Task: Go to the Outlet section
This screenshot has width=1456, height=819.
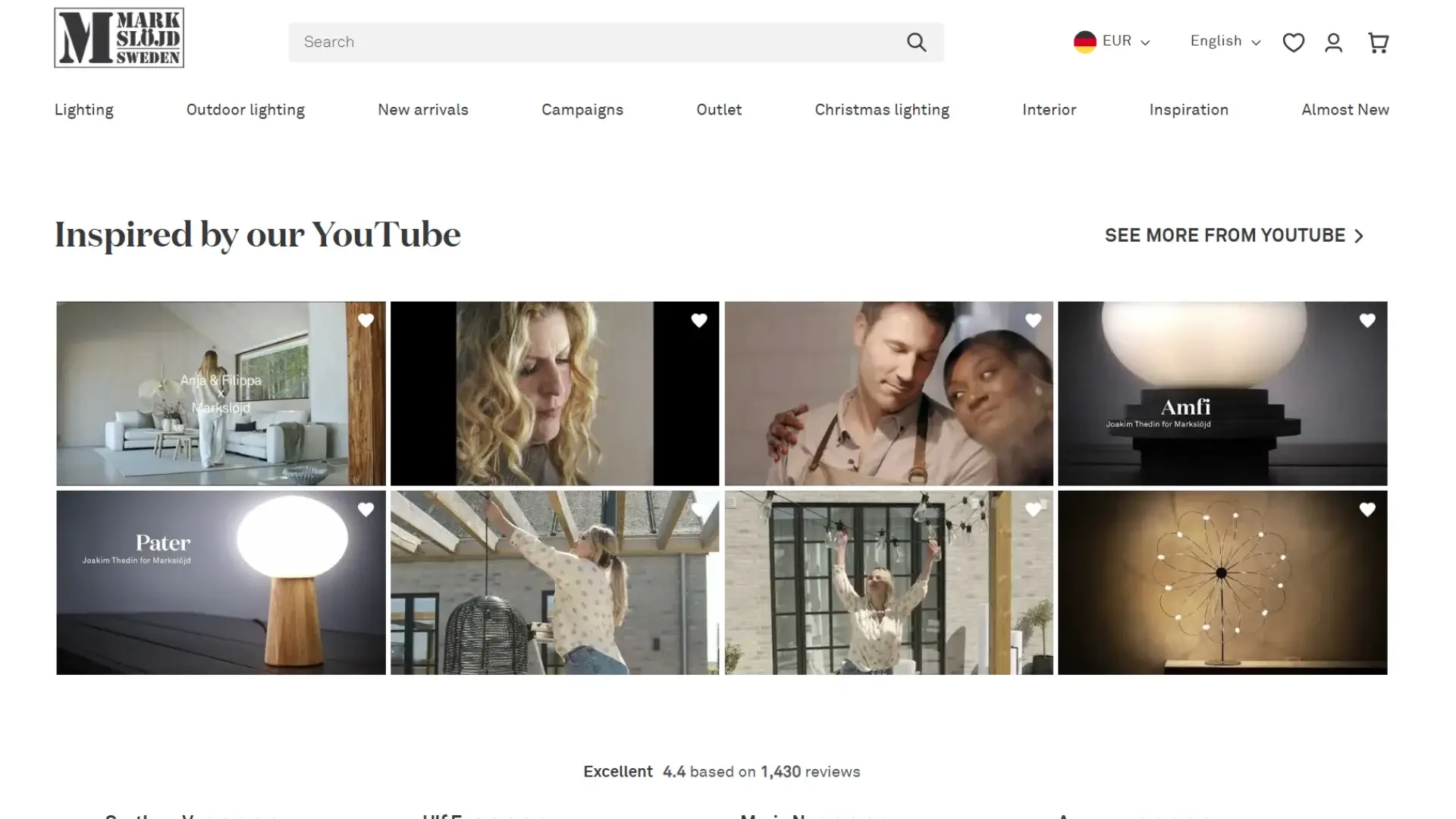Action: tap(719, 110)
